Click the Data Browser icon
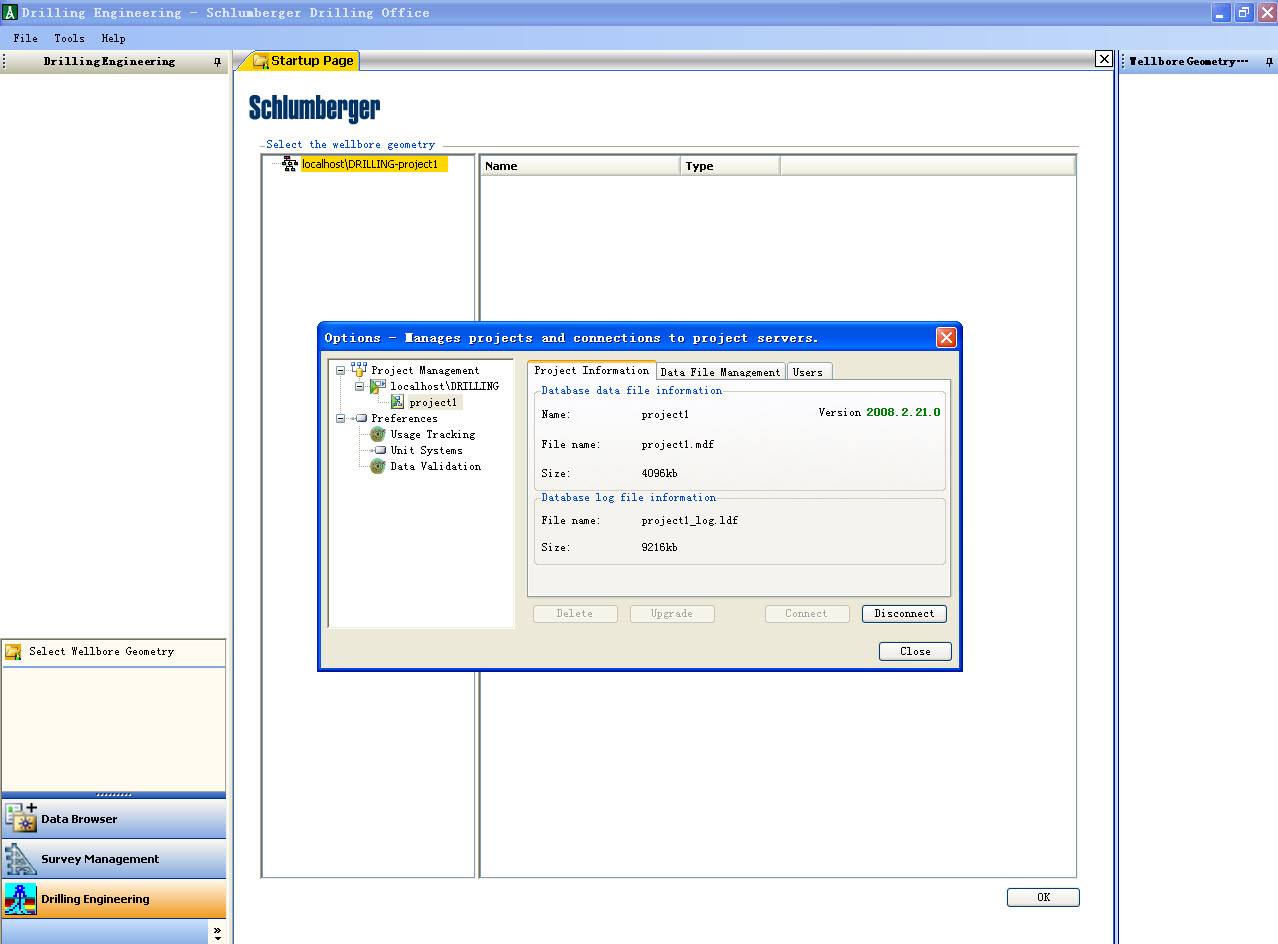 tap(20, 818)
